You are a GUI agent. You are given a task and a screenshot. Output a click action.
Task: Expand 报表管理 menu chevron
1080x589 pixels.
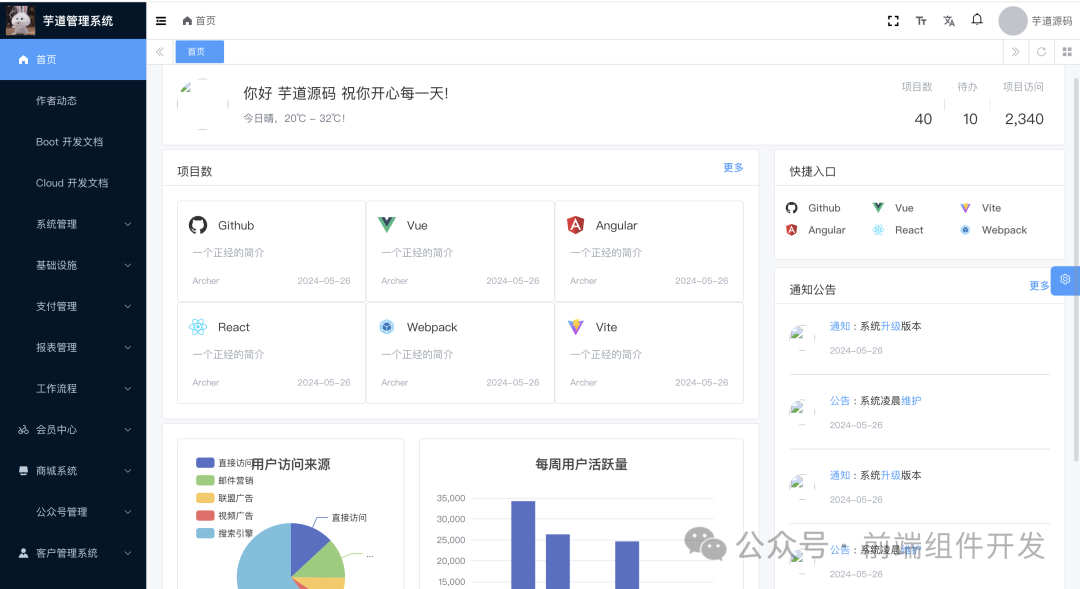(128, 347)
